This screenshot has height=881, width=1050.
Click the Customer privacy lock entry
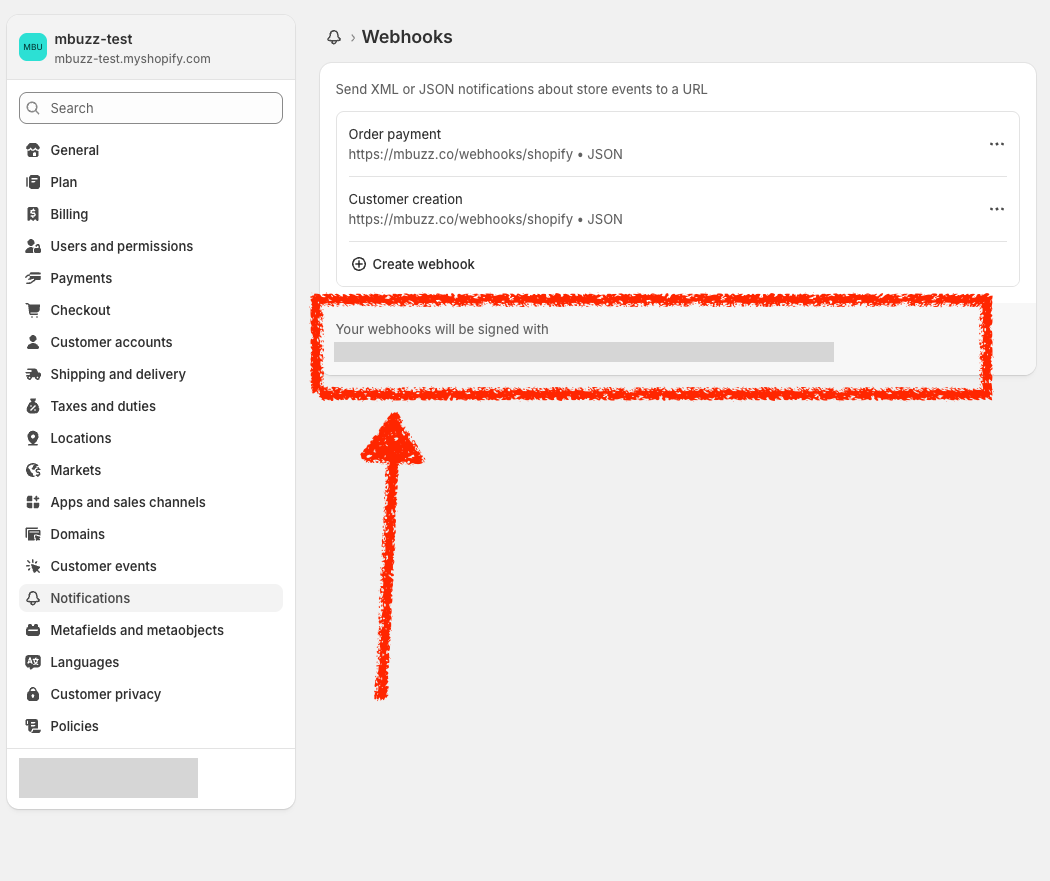click(105, 694)
